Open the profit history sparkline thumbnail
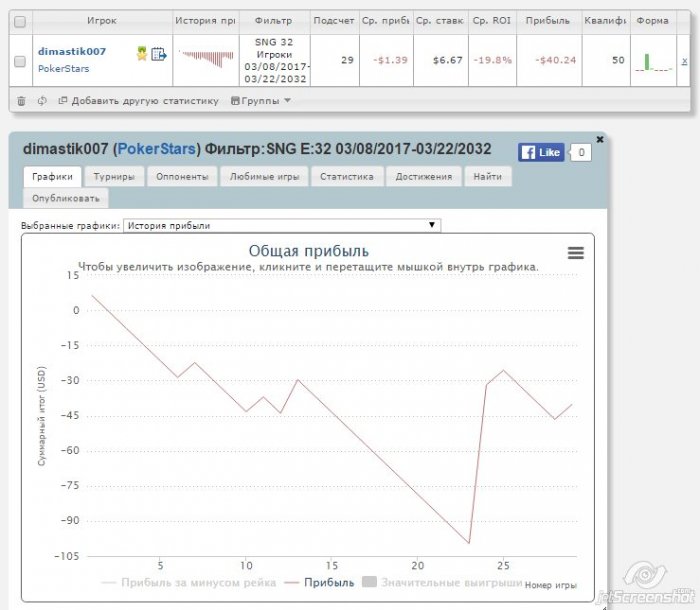Screen dimensions: 700x610 point(206,58)
